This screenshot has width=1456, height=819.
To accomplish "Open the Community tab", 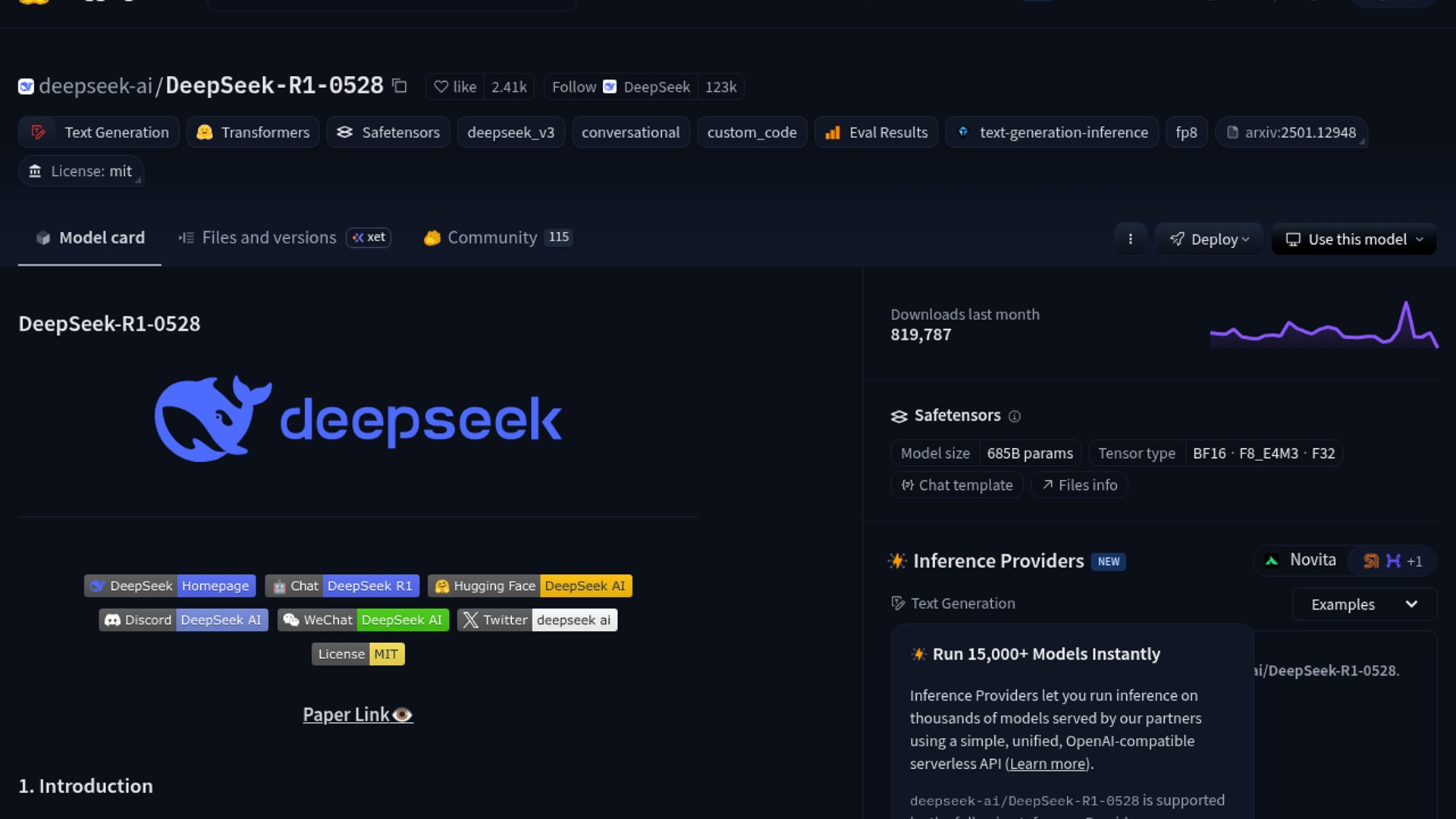I will (493, 238).
